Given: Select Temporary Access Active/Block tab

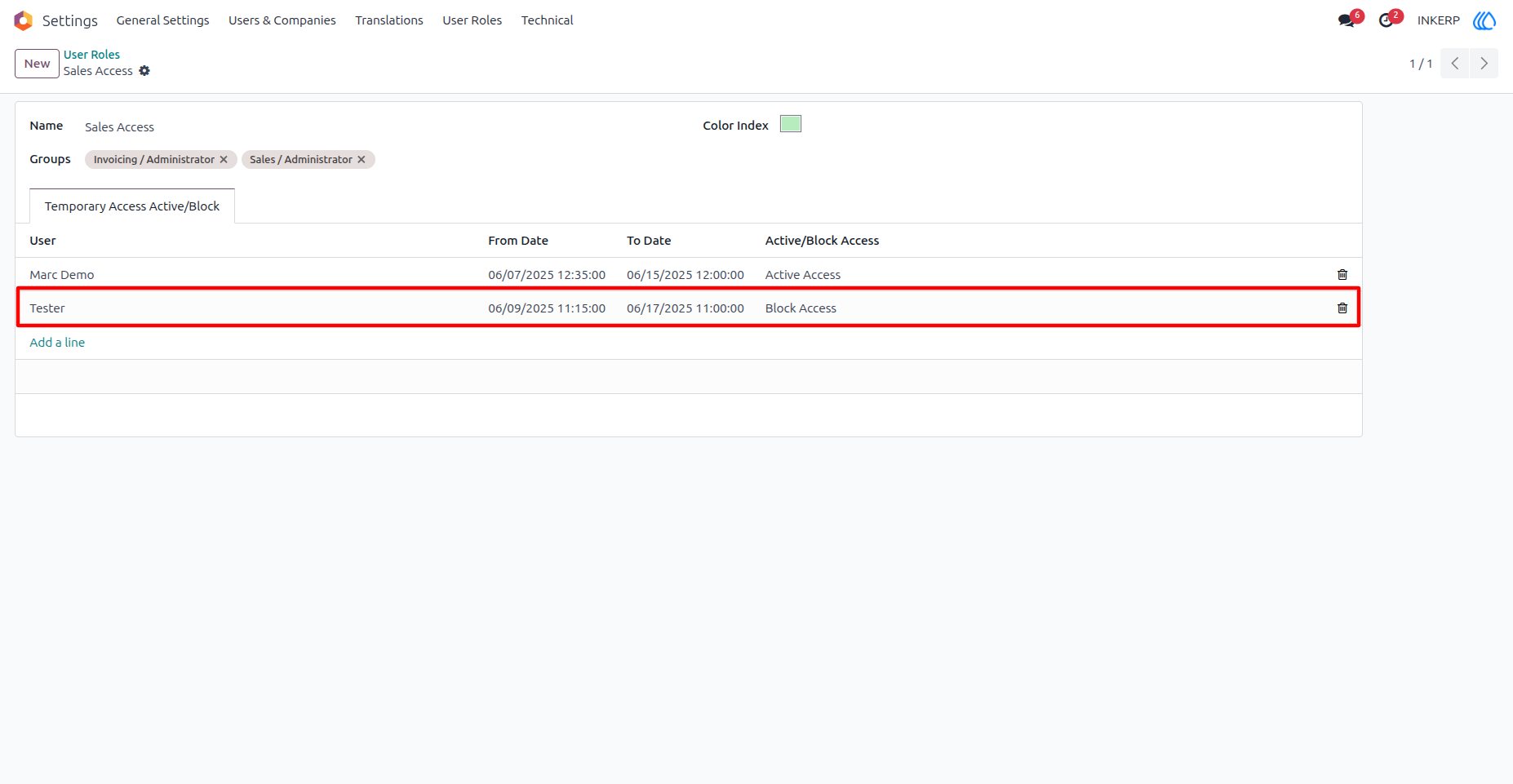Looking at the screenshot, I should tap(132, 206).
